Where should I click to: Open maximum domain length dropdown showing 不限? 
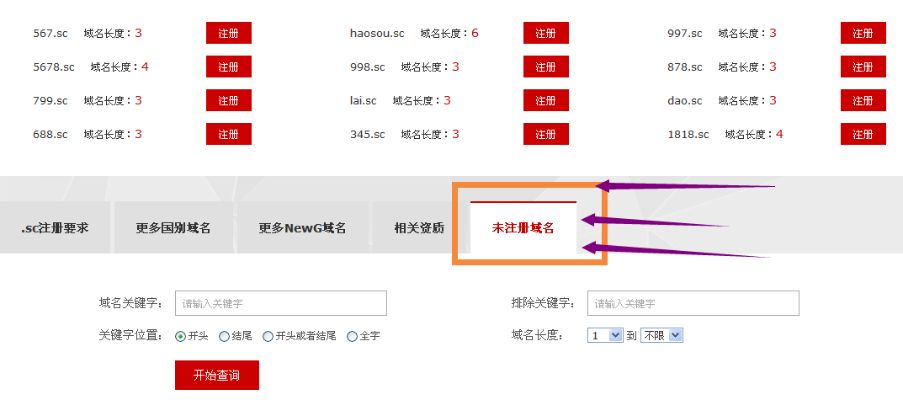point(662,335)
